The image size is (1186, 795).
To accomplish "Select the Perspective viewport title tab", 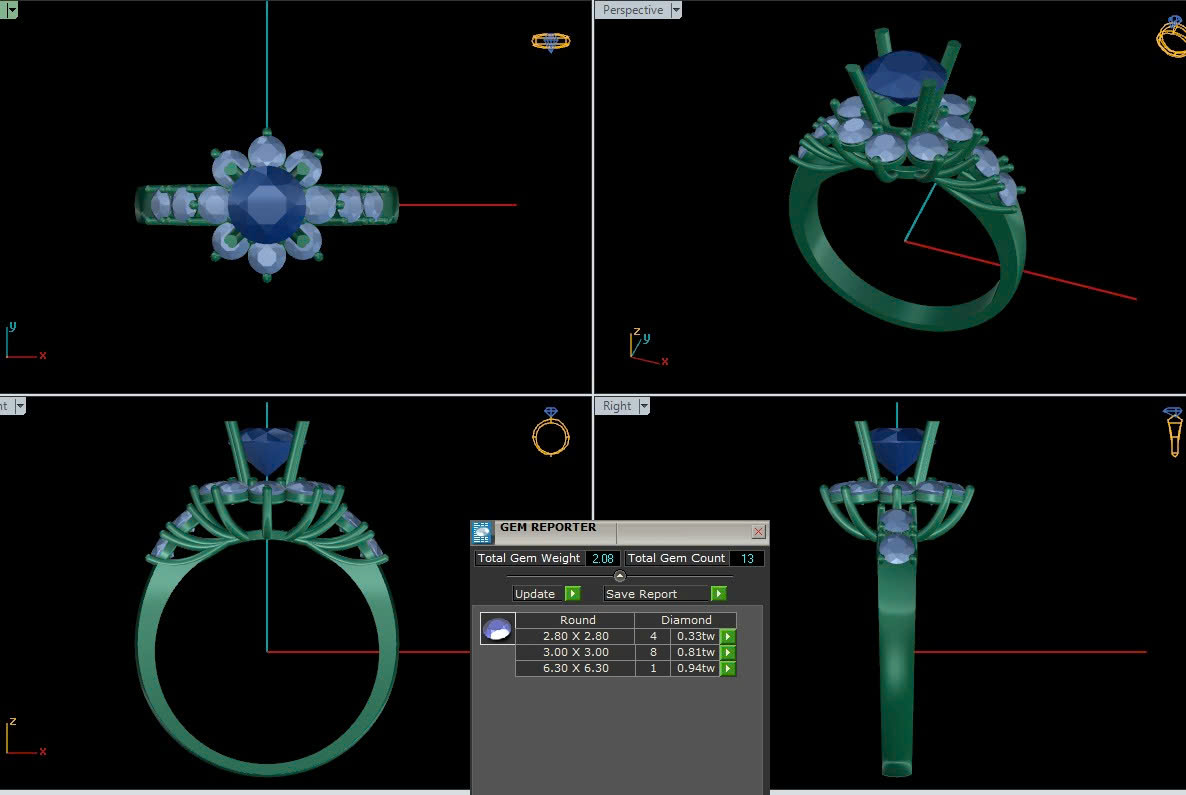I will pos(632,10).
